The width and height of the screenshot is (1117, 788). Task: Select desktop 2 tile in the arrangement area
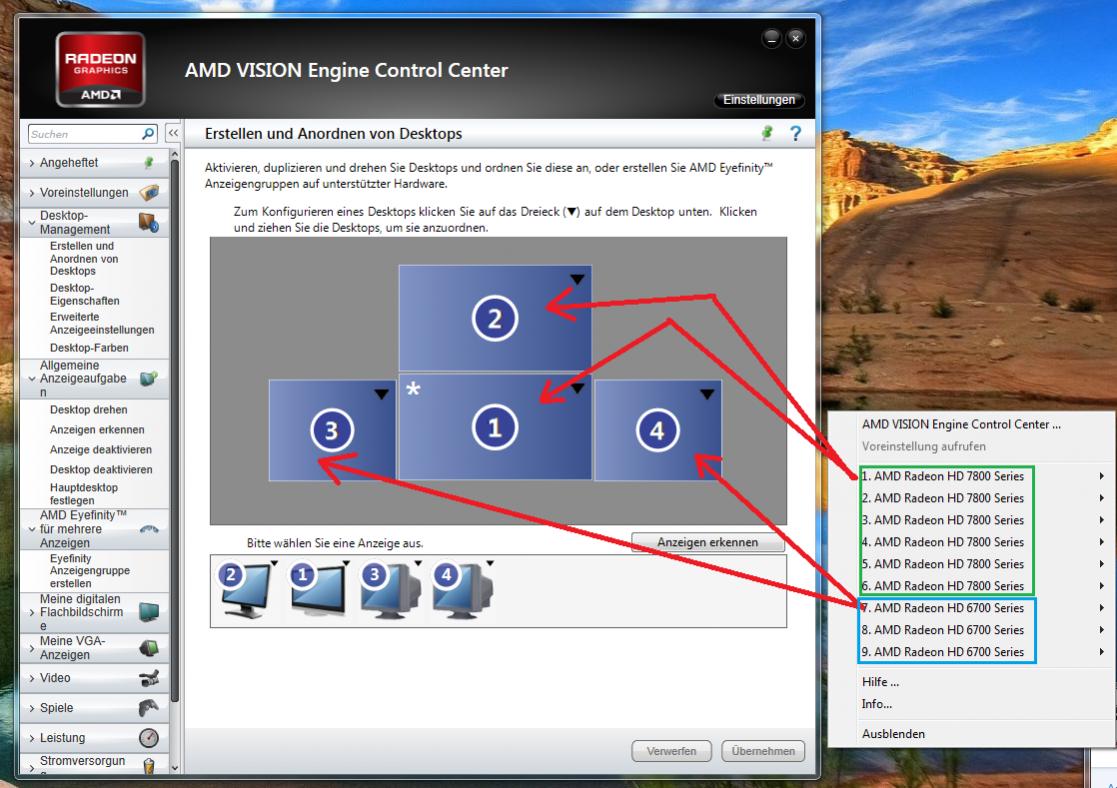pos(494,318)
